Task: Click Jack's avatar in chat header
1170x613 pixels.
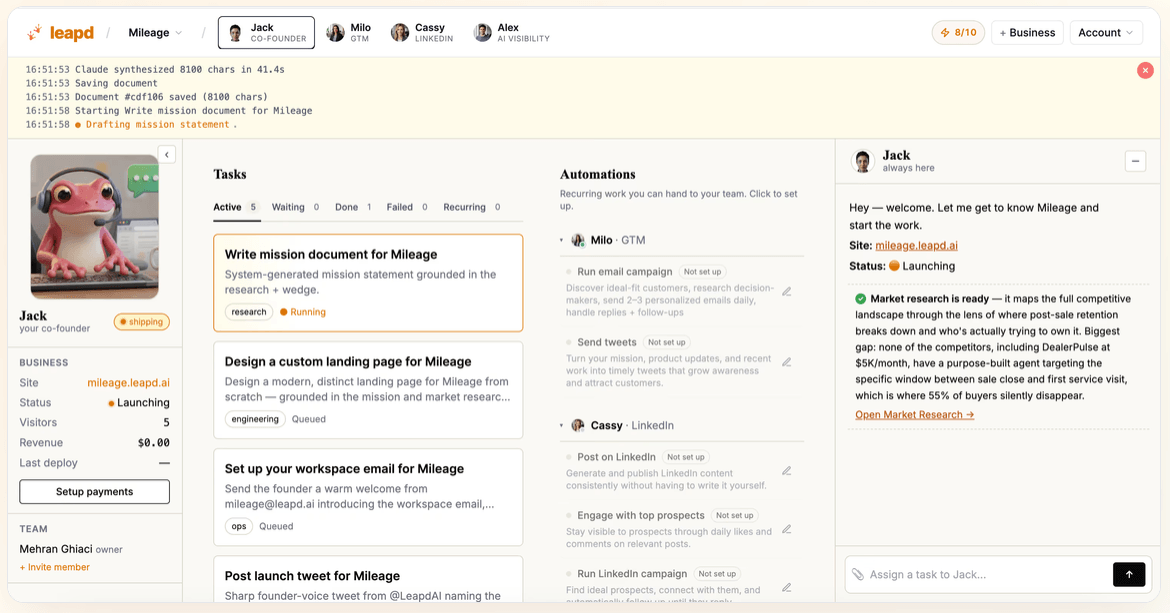Action: pos(863,161)
